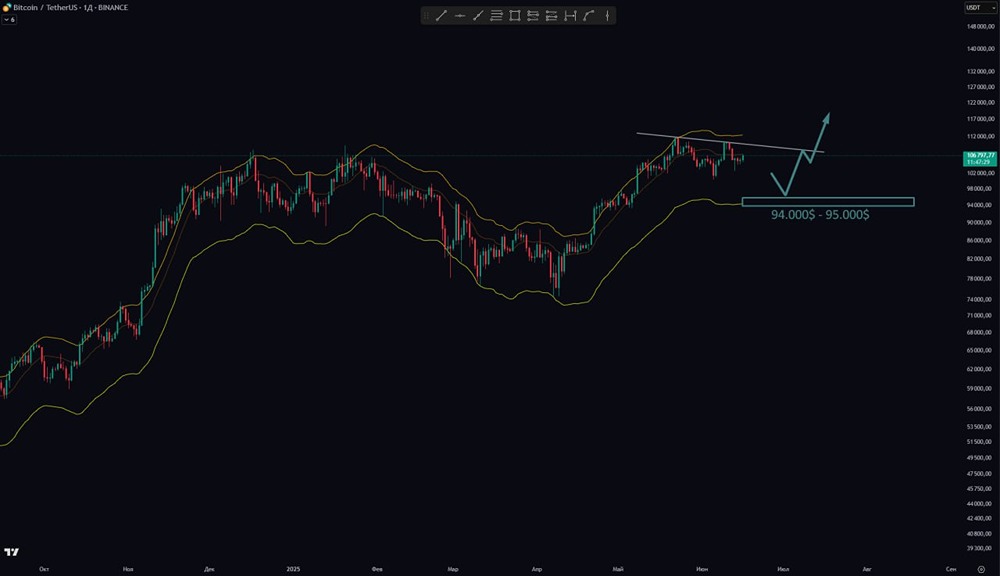Click the Авг label on time axis
This screenshot has height=576, width=1000.
[867, 569]
